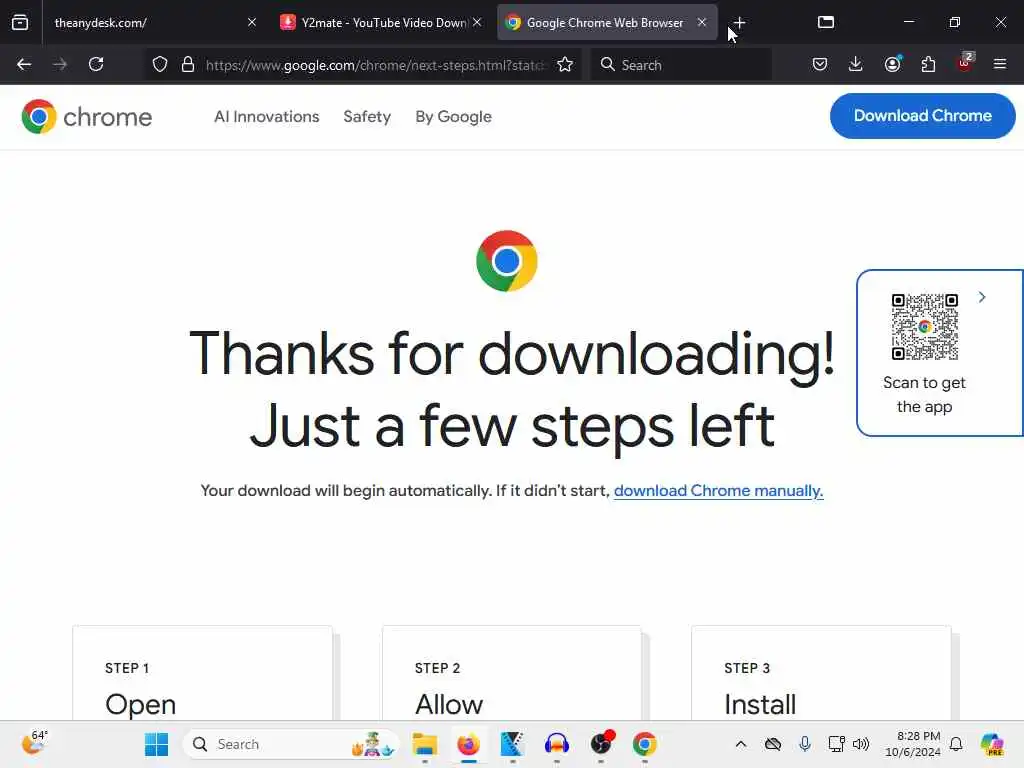1024x768 pixels.
Task: Open a new tab with plus button
Action: click(x=739, y=22)
